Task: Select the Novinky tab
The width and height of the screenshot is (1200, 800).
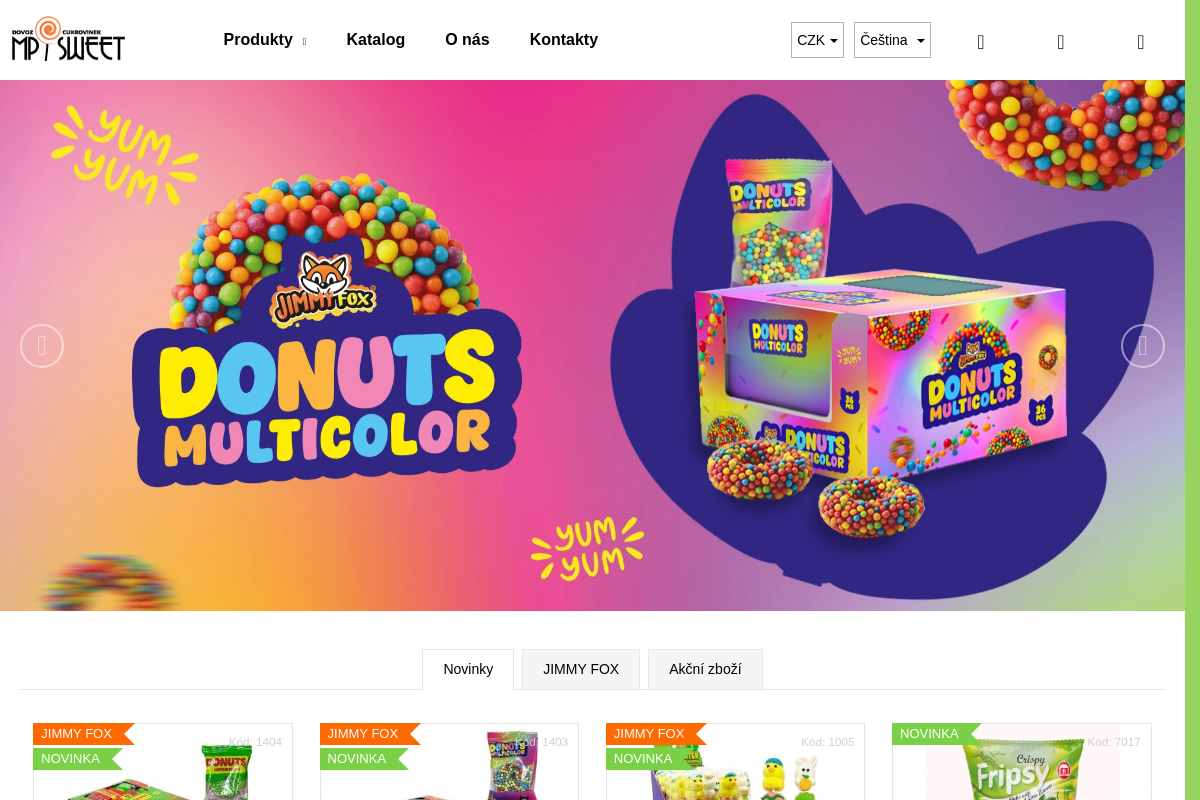Action: pos(468,669)
